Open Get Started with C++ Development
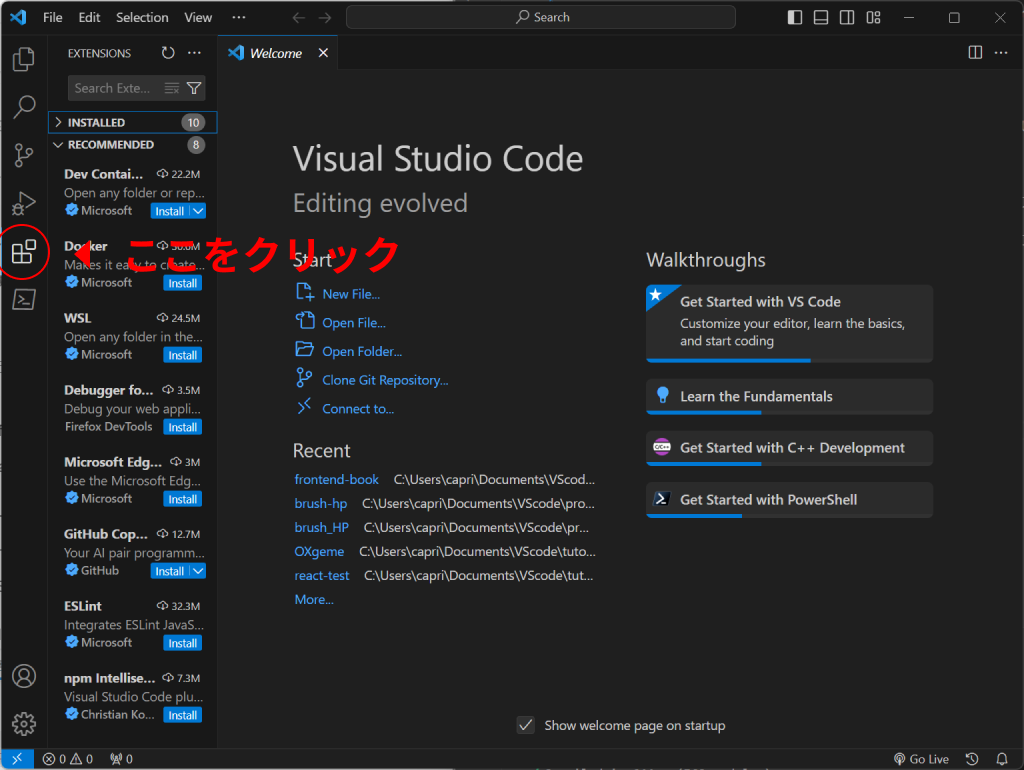The width and height of the screenshot is (1024, 770). (789, 448)
